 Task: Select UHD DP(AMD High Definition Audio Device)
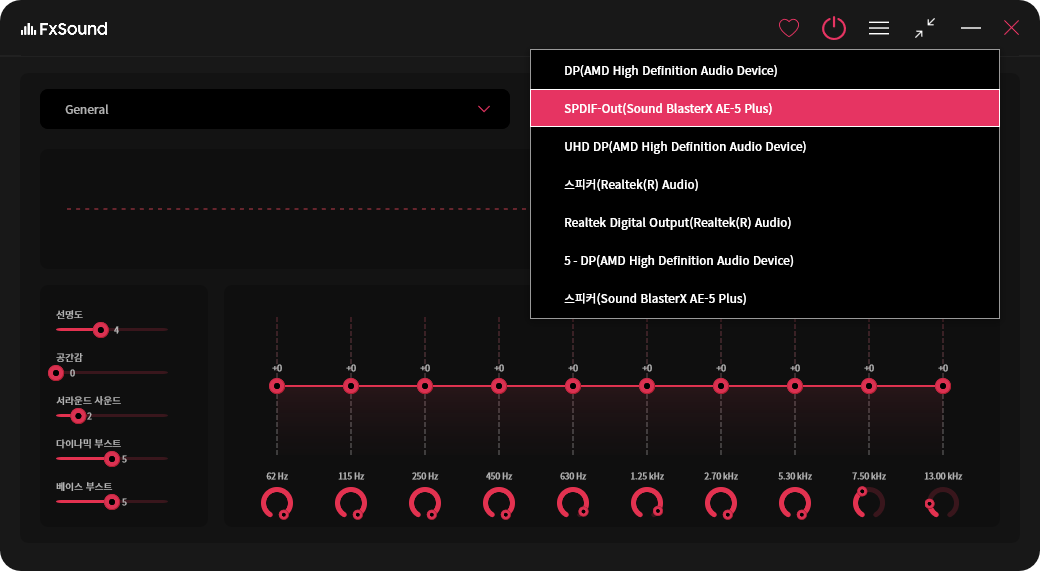[x=765, y=147]
